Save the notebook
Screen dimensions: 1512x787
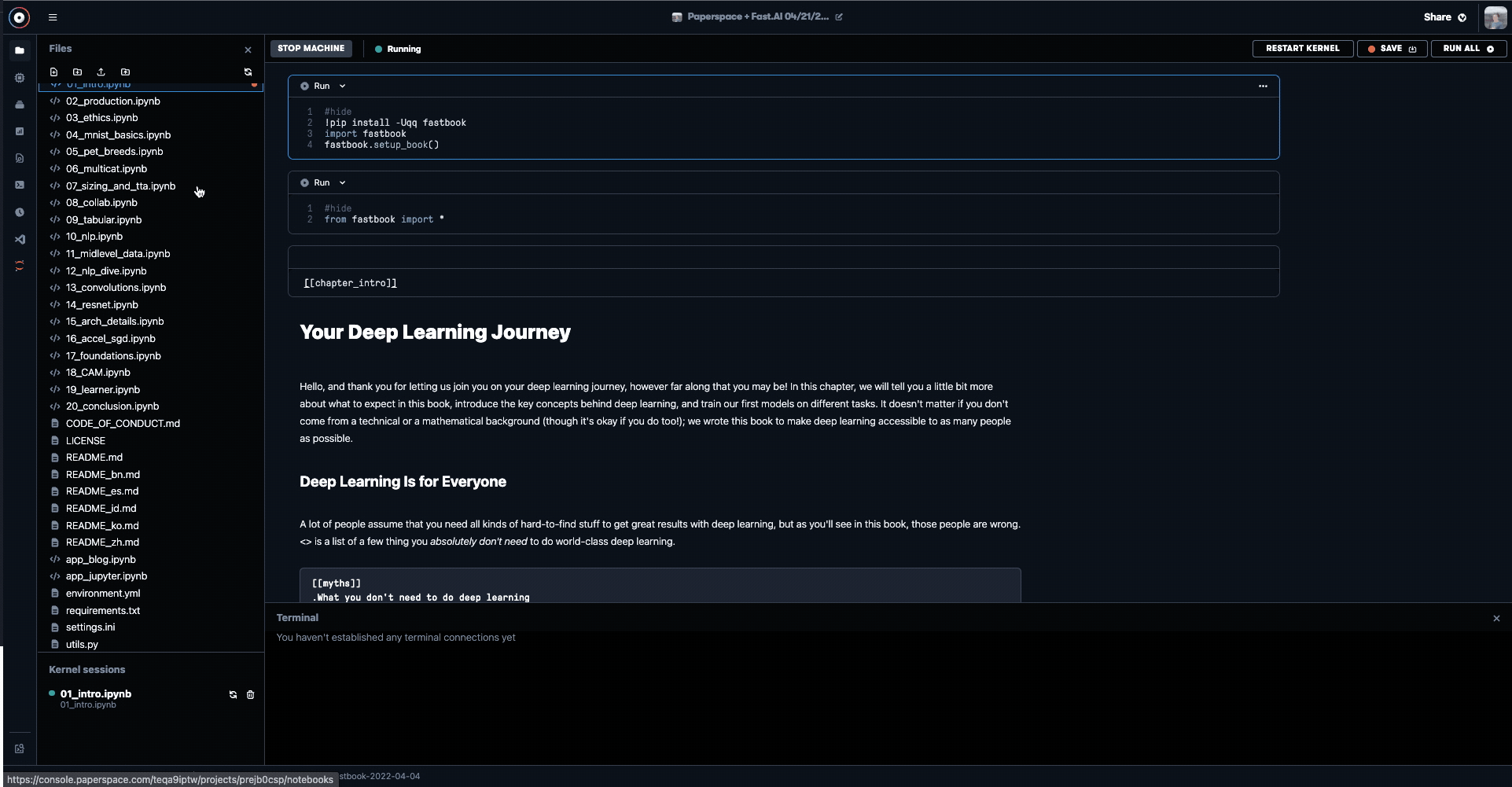click(x=1392, y=49)
